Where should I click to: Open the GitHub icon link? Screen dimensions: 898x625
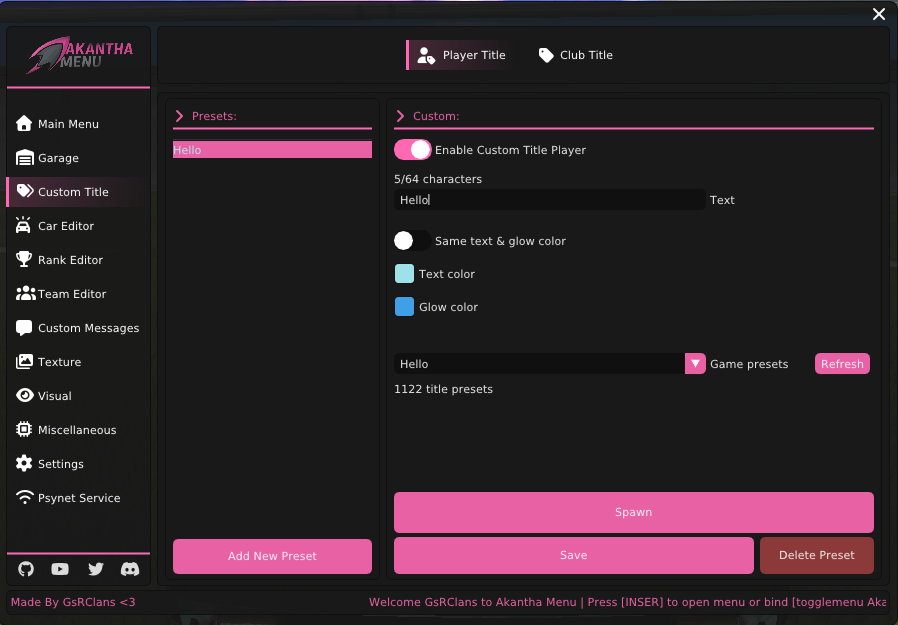26,569
